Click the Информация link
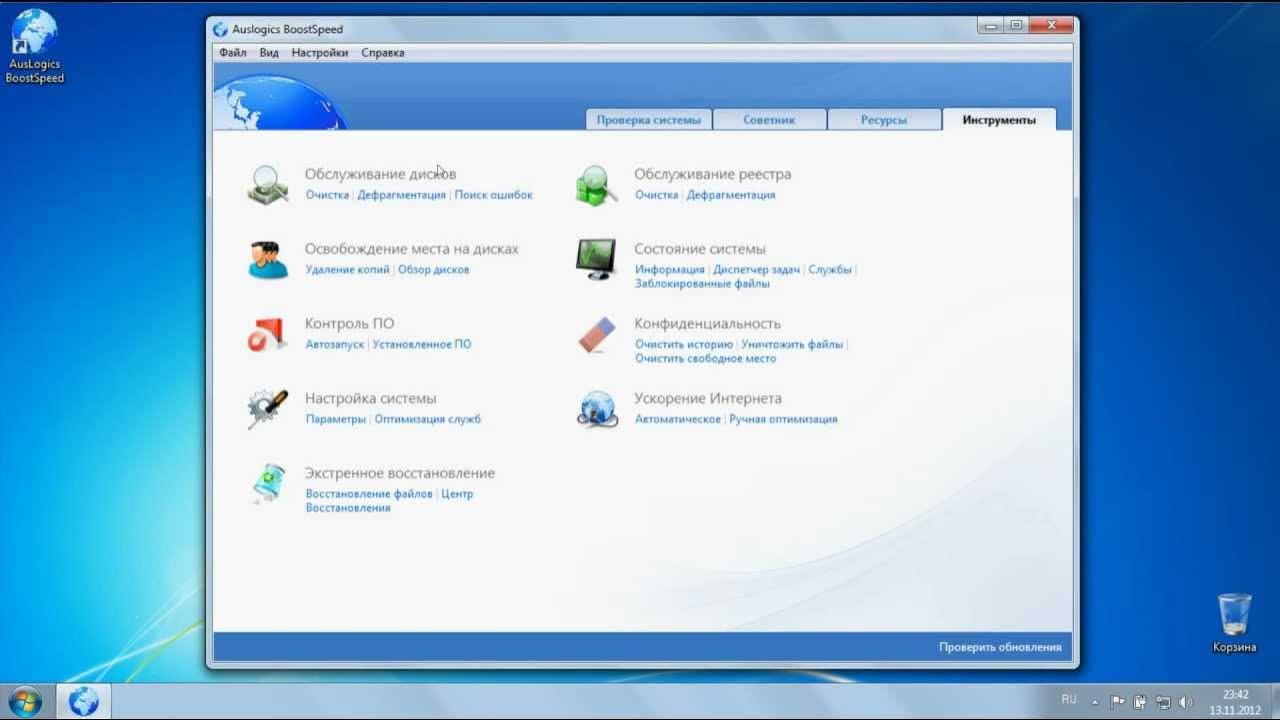 point(670,270)
